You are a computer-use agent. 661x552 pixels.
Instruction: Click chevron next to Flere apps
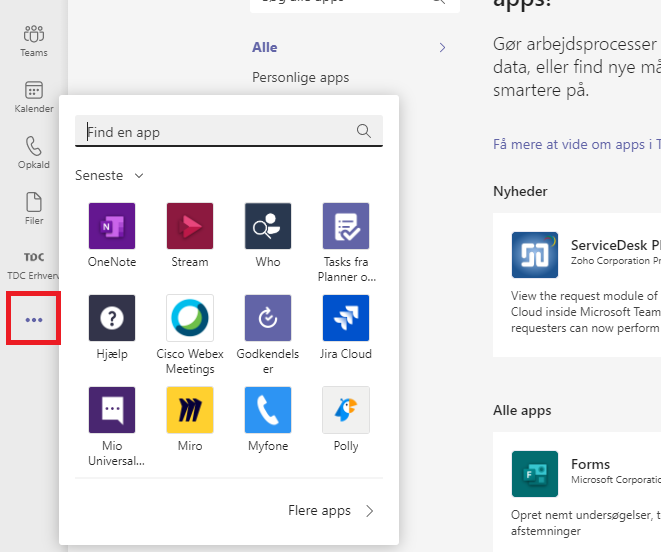click(x=369, y=511)
